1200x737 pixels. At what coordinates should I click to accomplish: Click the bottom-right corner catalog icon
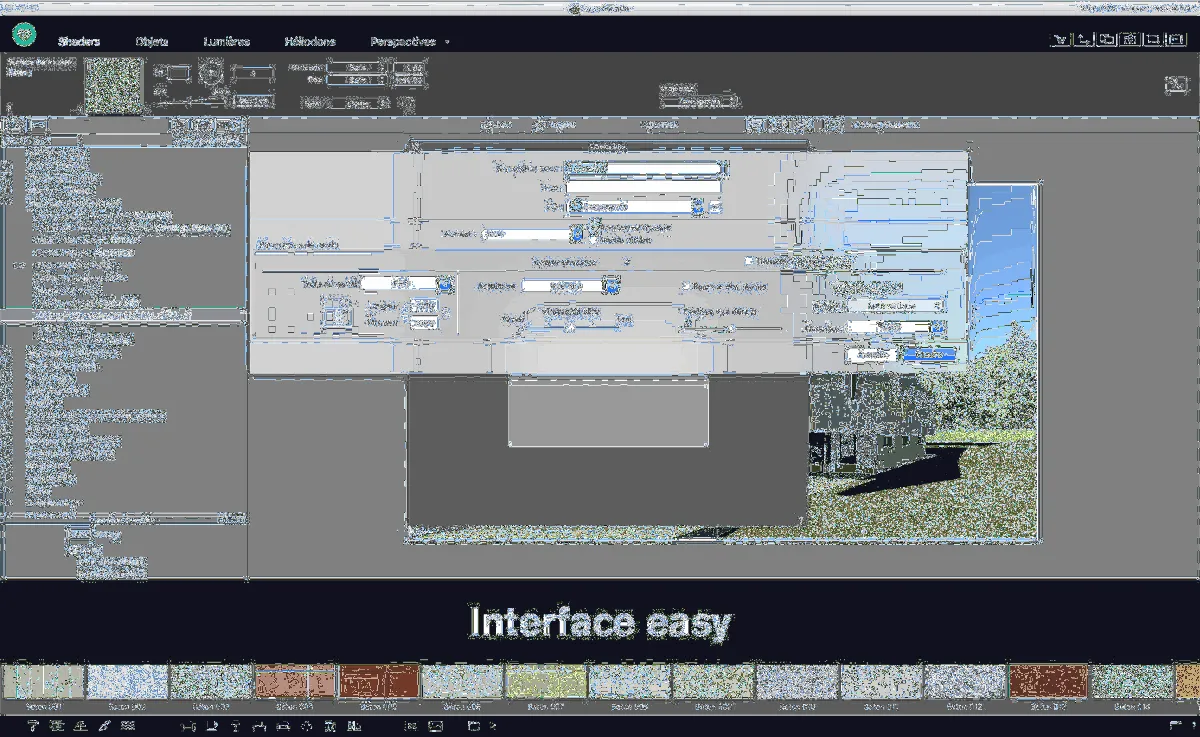click(1175, 725)
